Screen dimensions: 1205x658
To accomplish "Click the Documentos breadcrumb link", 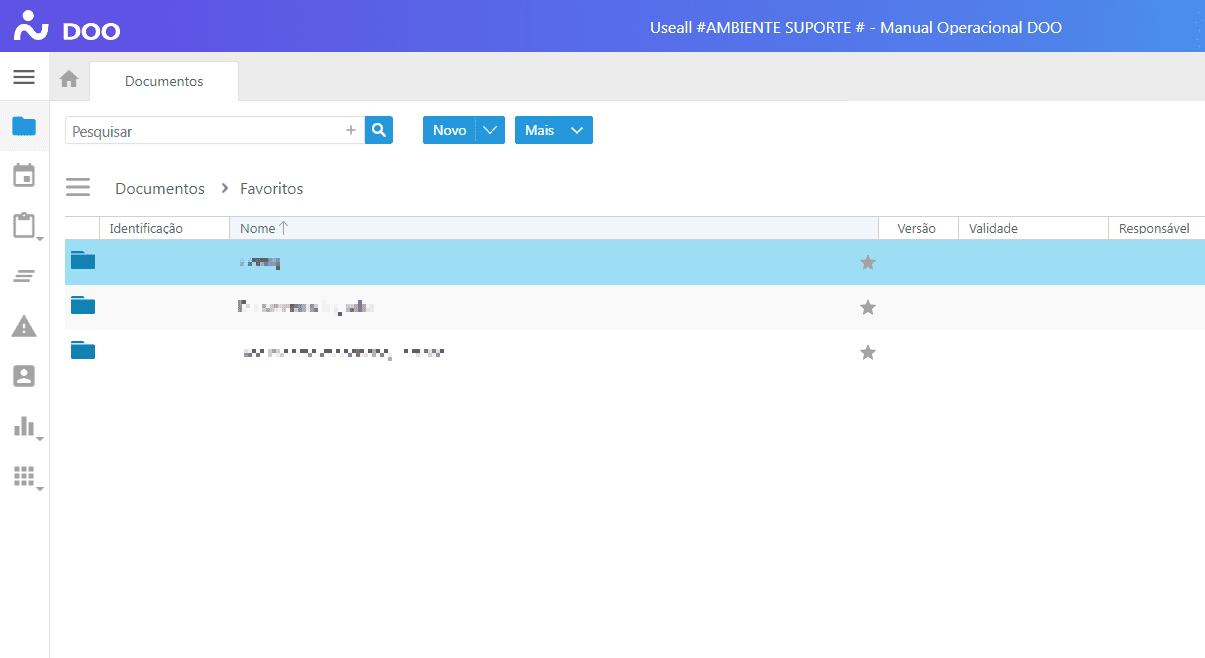I will pos(160,188).
